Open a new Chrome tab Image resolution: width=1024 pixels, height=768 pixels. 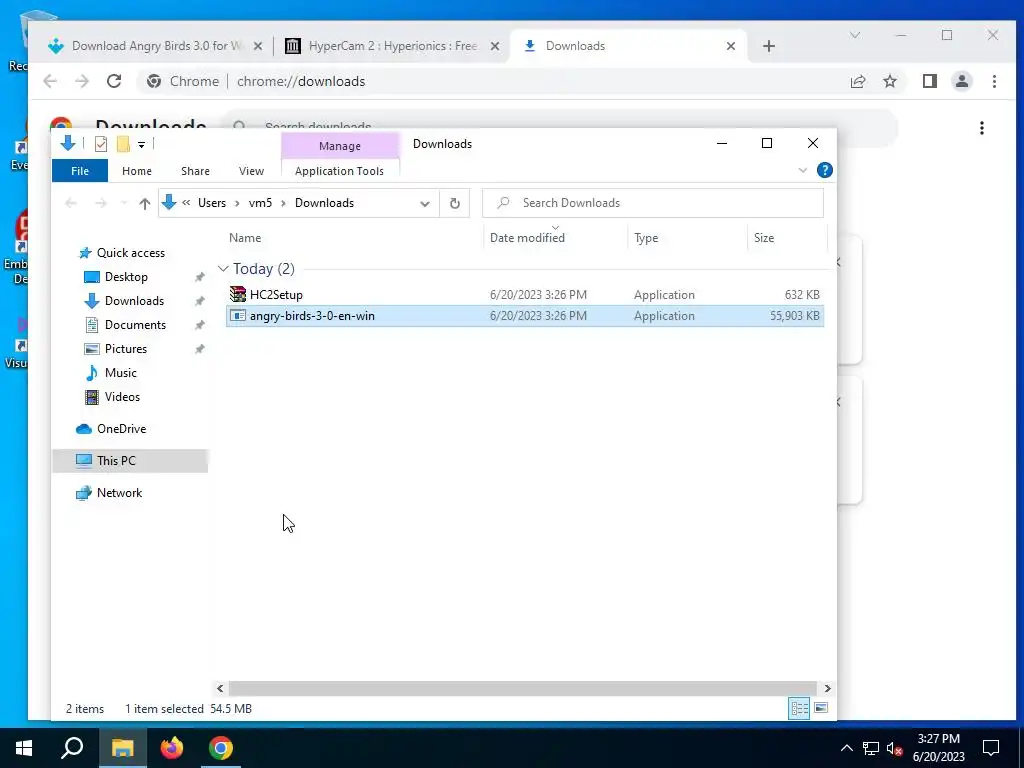coord(769,46)
